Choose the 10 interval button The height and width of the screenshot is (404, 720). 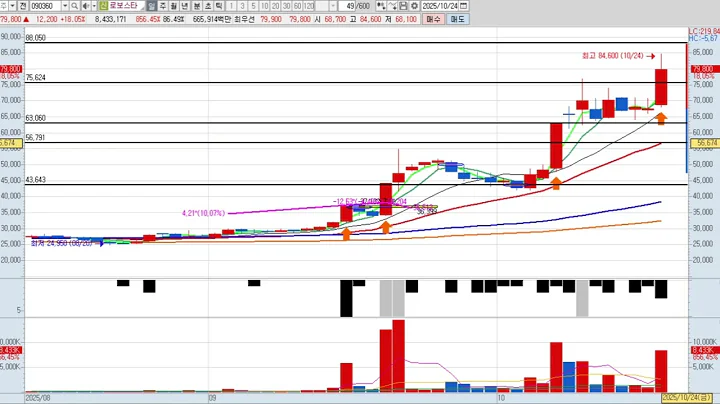(264, 6)
